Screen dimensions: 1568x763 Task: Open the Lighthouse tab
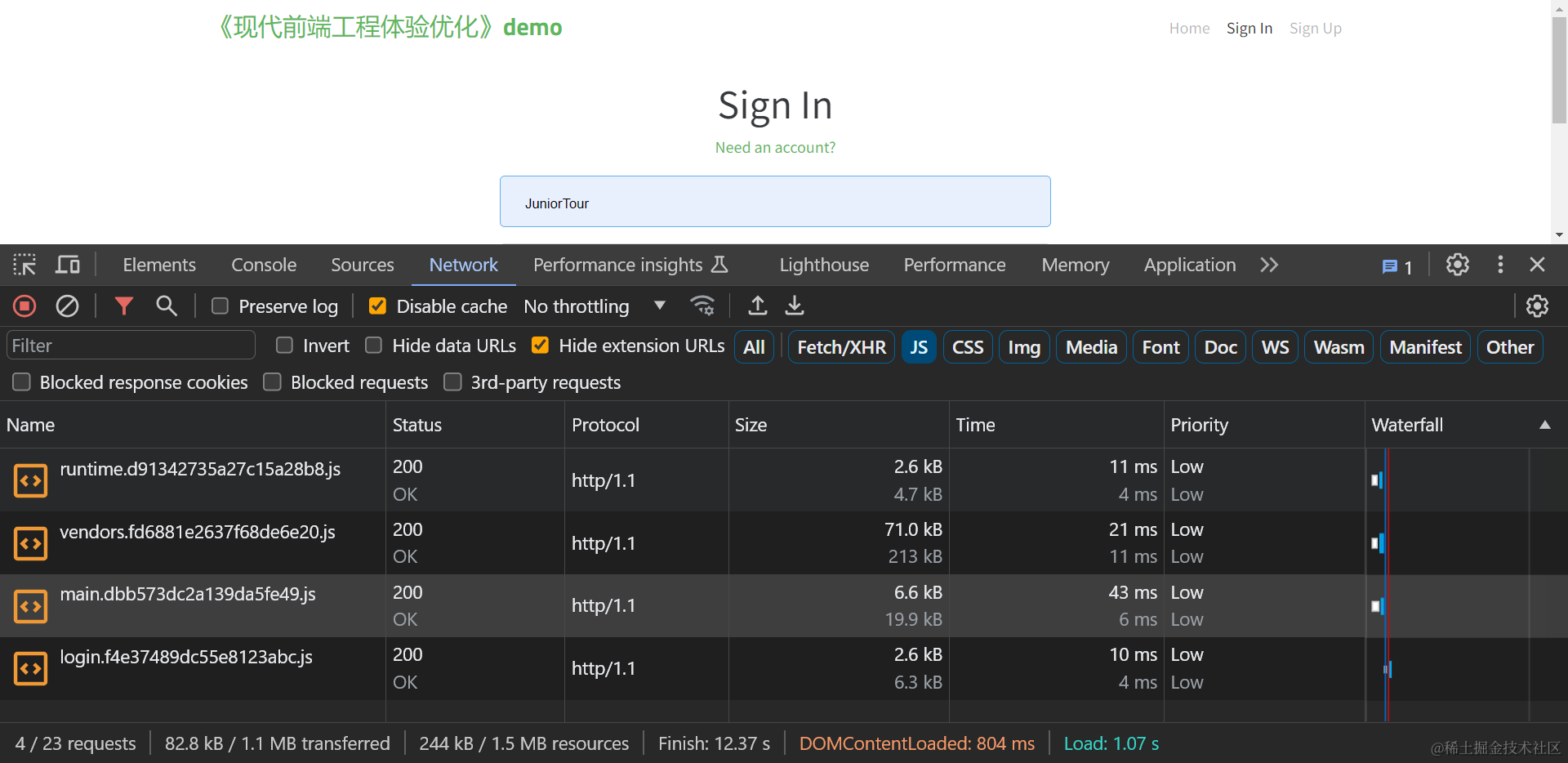(824, 265)
